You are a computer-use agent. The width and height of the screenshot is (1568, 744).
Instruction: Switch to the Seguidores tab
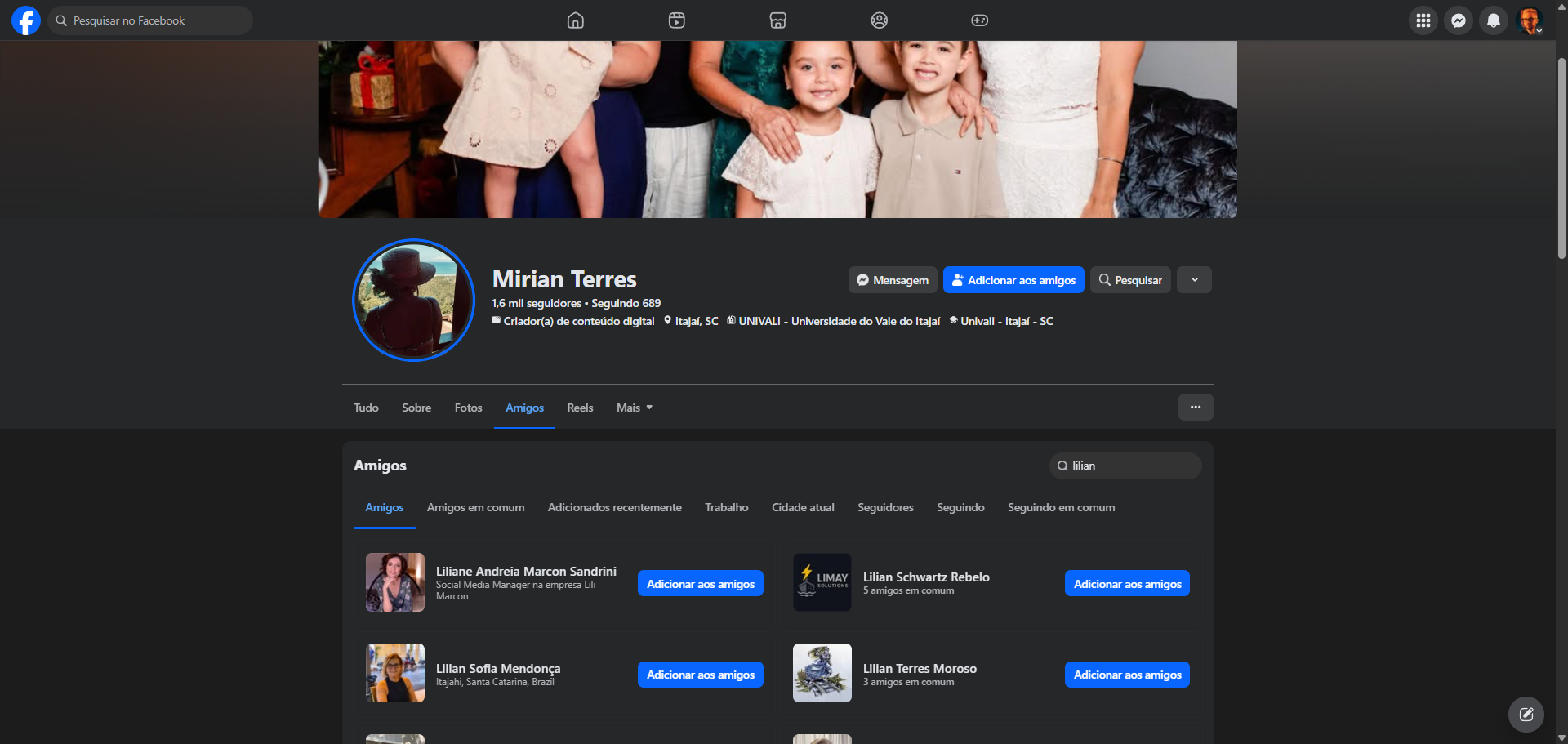pos(886,507)
